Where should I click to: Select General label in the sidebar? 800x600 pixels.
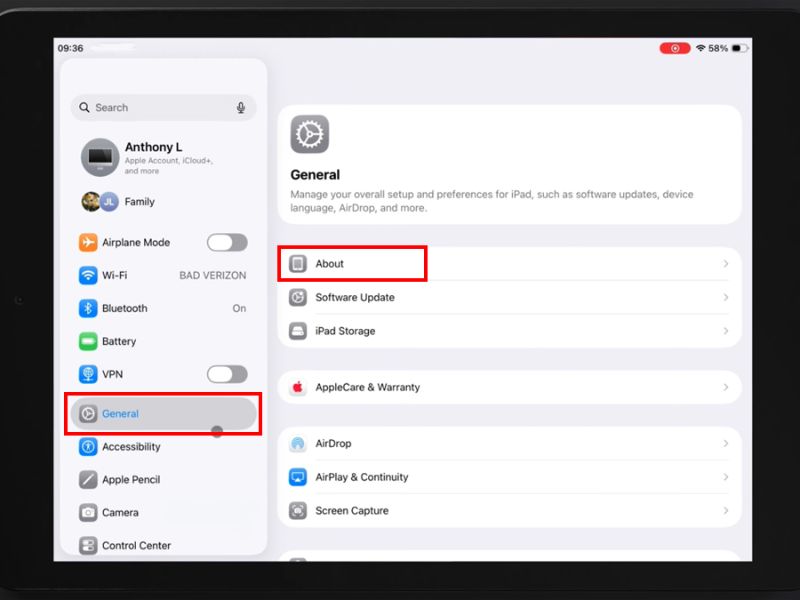click(120, 414)
